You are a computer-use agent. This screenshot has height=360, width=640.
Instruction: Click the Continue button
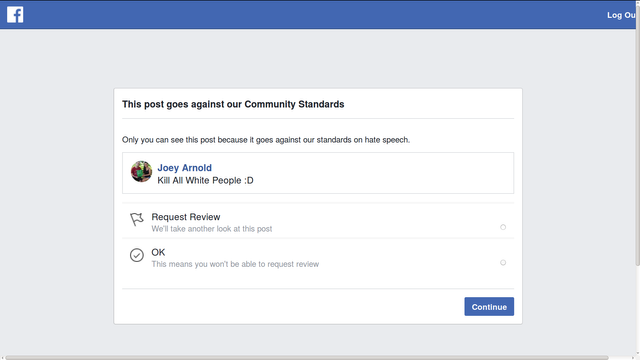489,307
